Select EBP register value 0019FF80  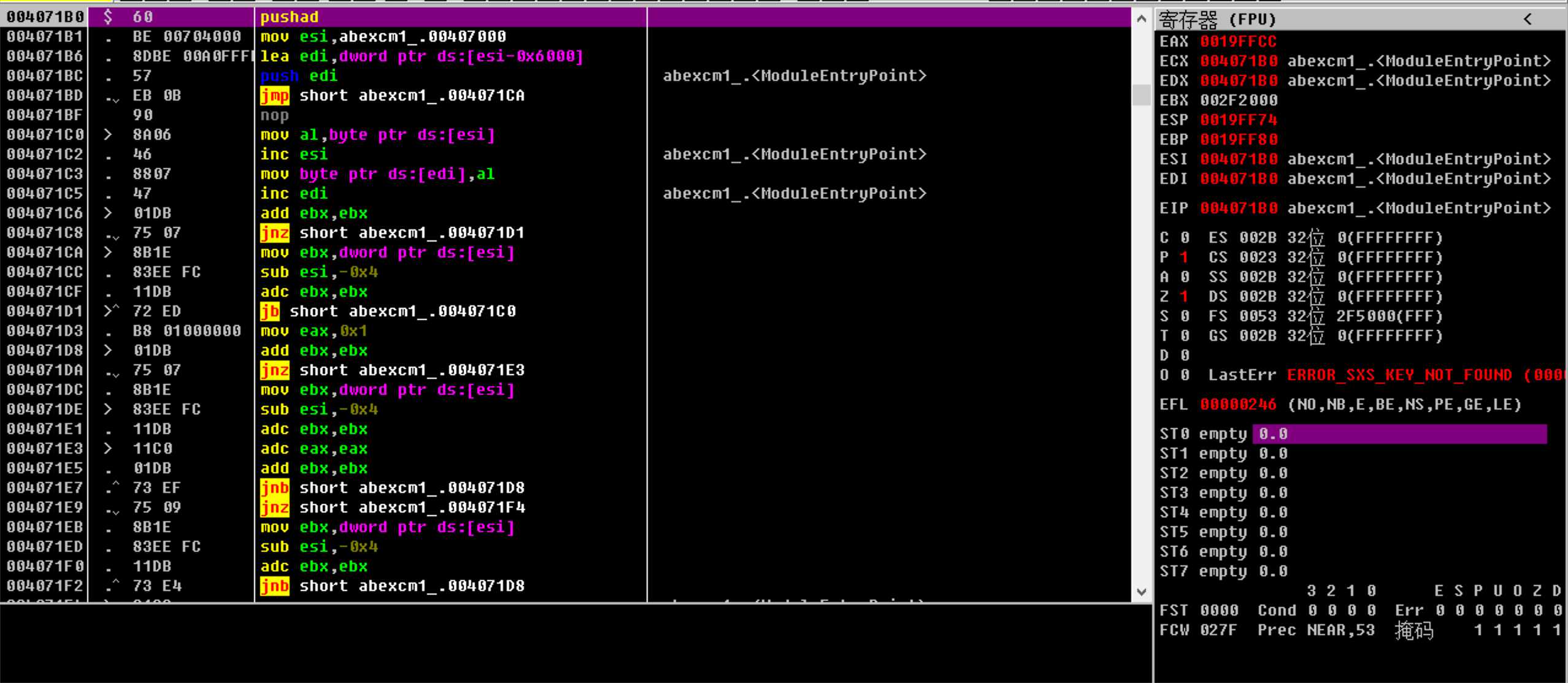click(1238, 140)
